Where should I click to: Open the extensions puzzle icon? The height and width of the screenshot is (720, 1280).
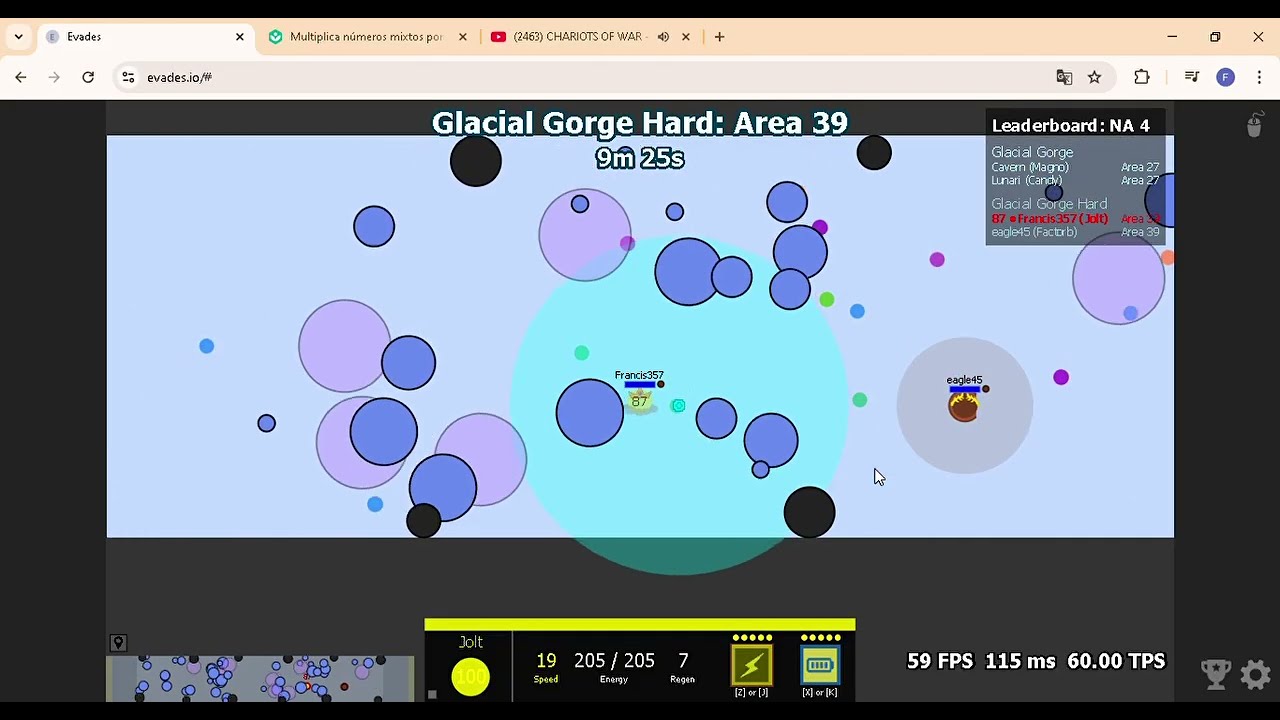tap(1142, 77)
